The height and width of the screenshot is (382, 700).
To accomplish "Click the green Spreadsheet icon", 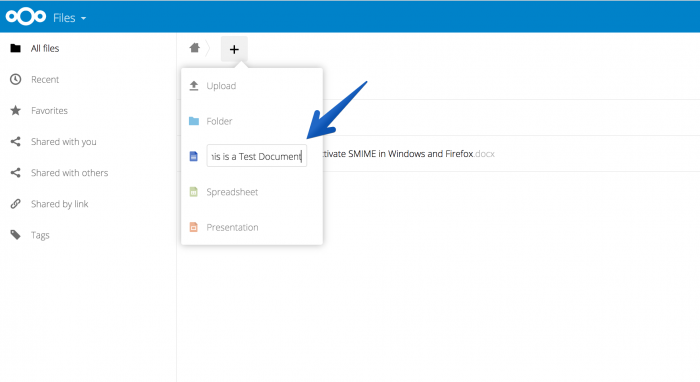I will [x=193, y=192].
